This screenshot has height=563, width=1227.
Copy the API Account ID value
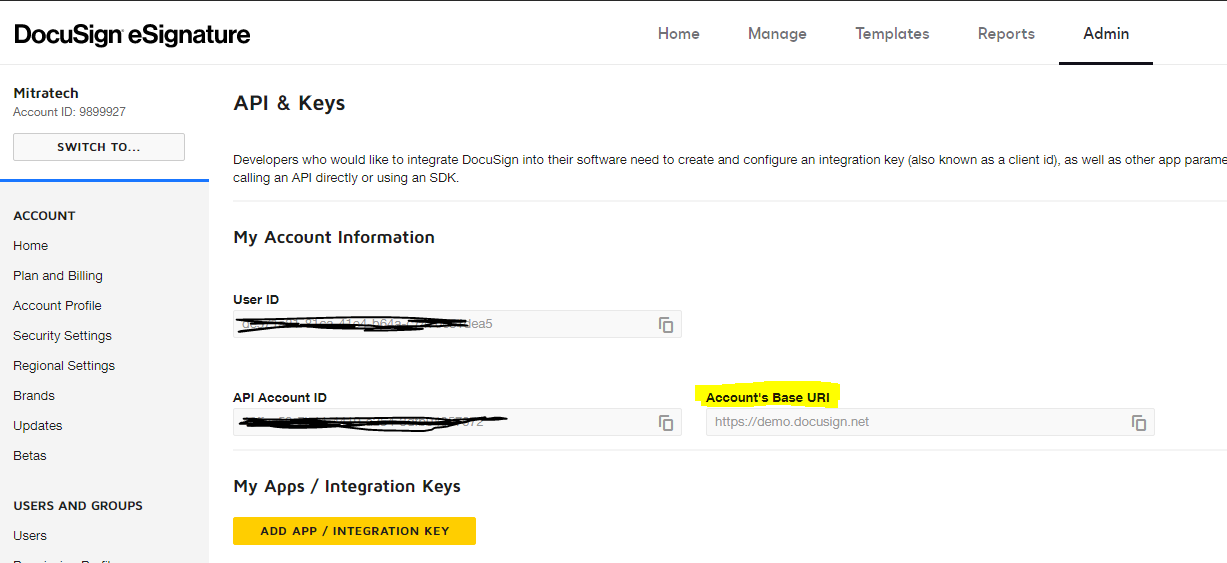point(666,423)
